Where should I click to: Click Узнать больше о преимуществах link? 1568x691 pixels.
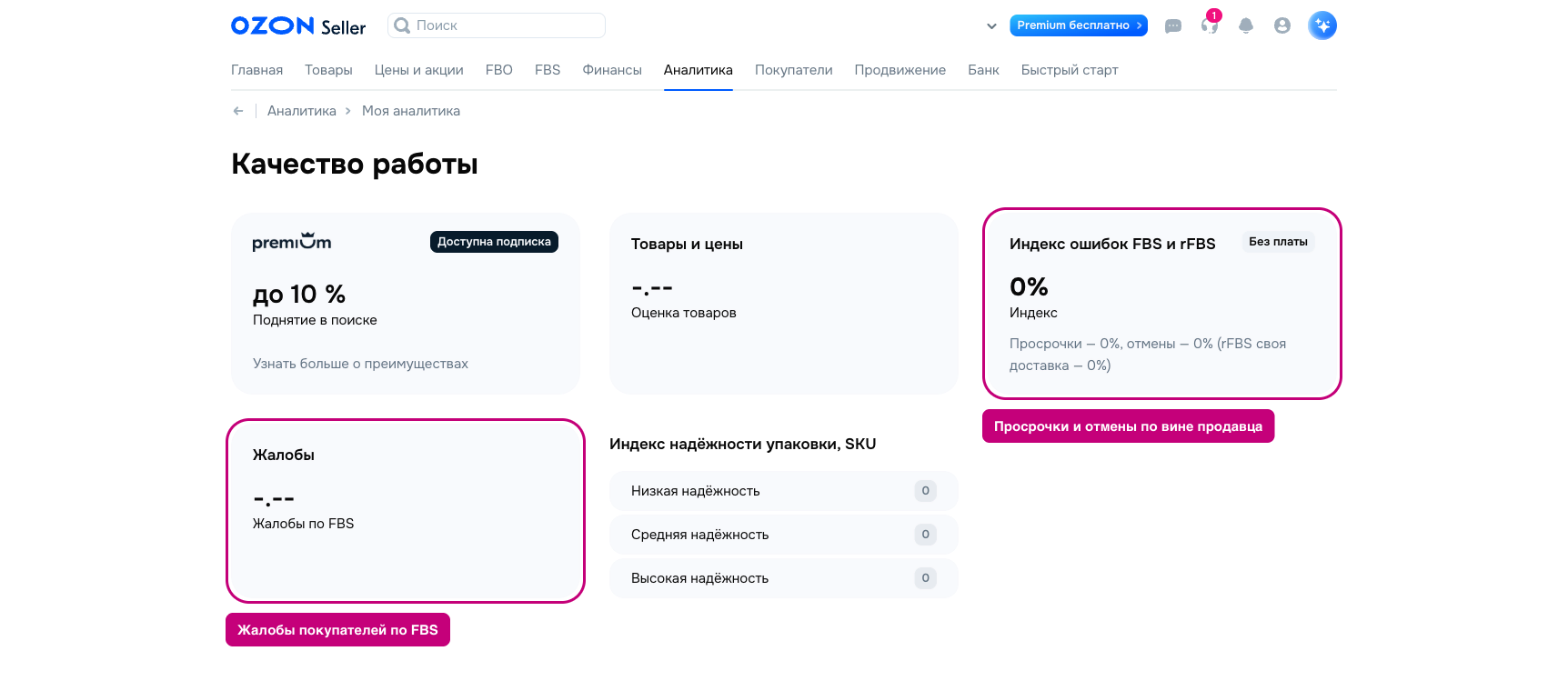pyautogui.click(x=360, y=364)
